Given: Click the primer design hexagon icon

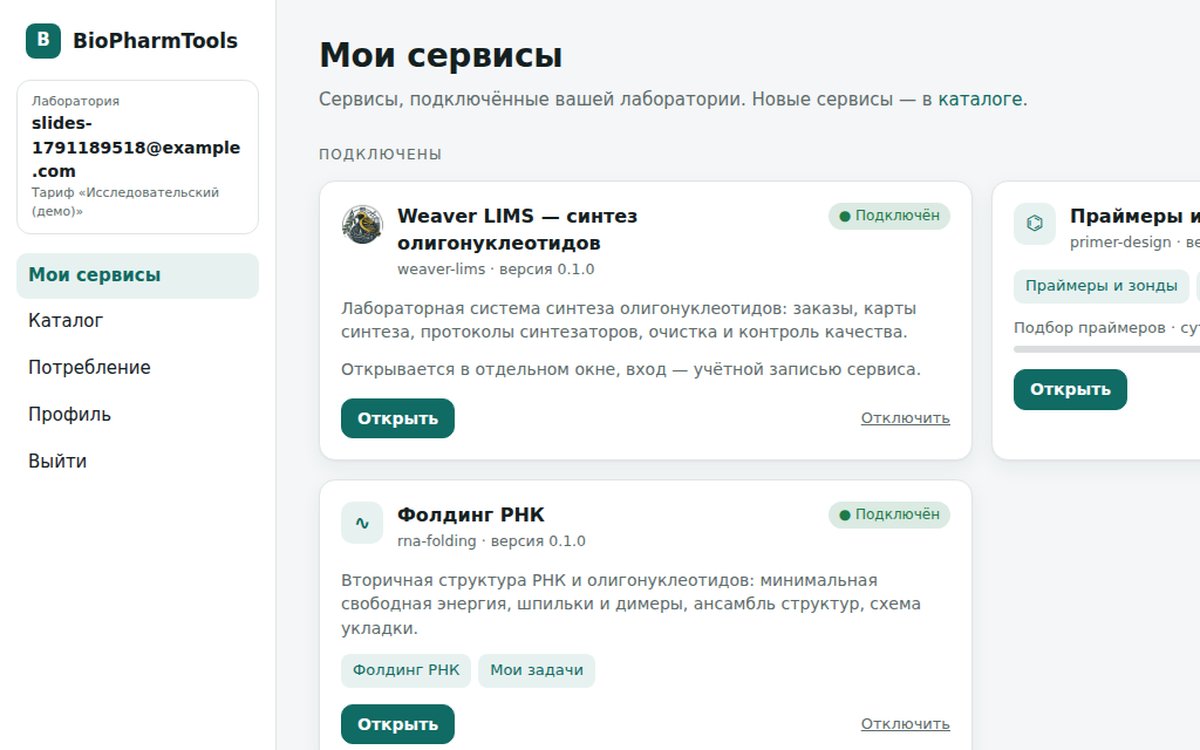Looking at the screenshot, I should click(x=1035, y=223).
